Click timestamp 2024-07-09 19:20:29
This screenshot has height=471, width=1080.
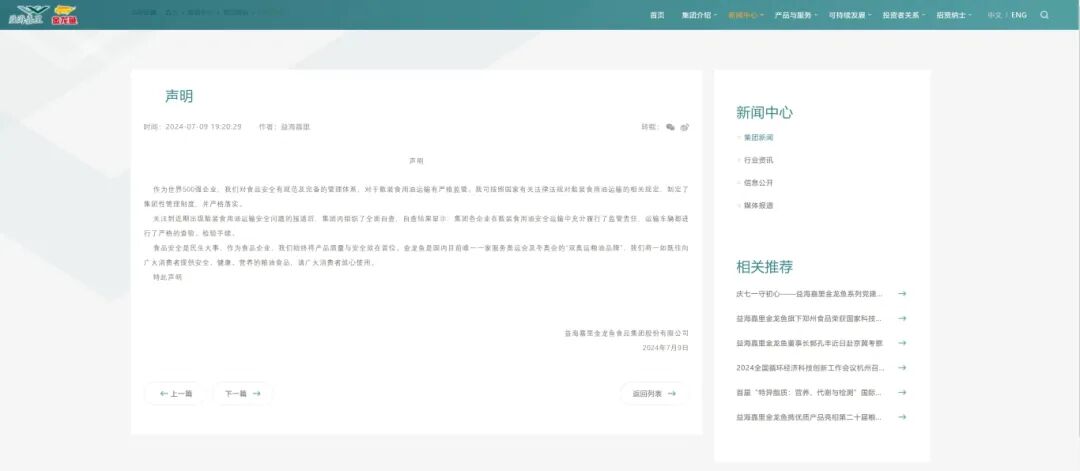[203, 127]
